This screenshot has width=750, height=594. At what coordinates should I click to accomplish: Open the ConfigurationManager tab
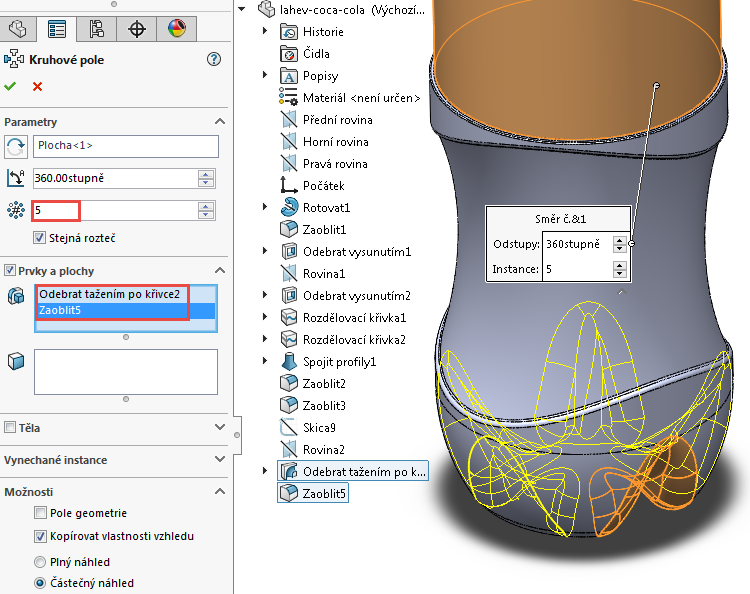(x=97, y=29)
